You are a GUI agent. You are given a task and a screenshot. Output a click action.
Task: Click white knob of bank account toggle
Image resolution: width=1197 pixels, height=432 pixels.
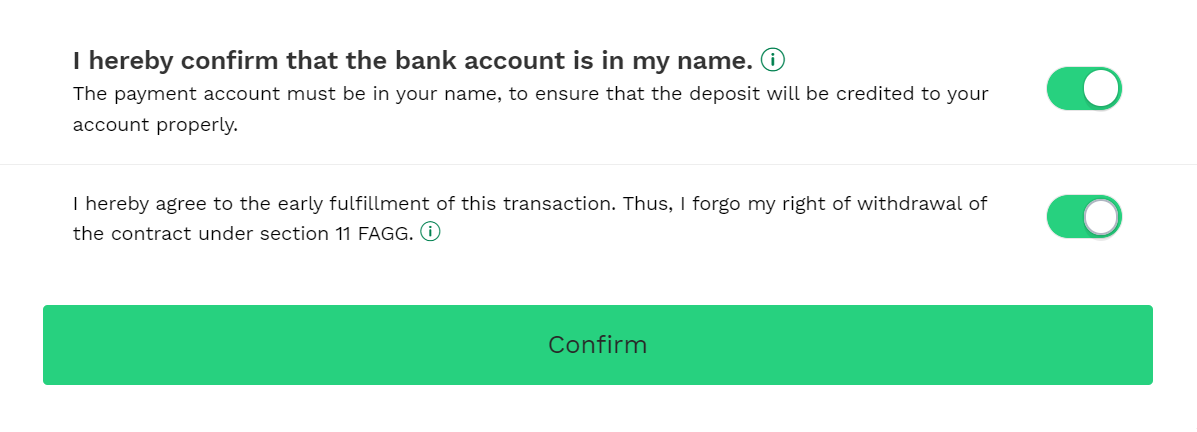[x=1102, y=89]
